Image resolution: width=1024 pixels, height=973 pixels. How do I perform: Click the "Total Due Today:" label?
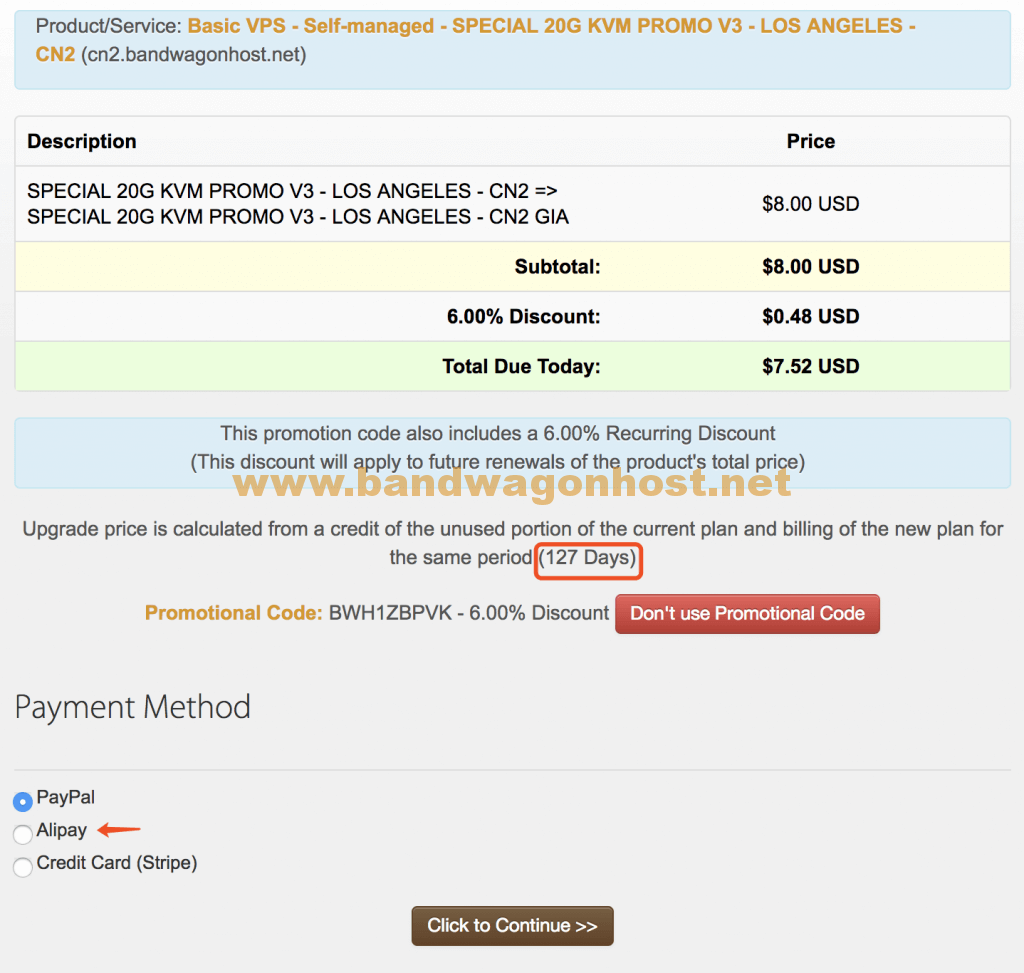click(521, 366)
